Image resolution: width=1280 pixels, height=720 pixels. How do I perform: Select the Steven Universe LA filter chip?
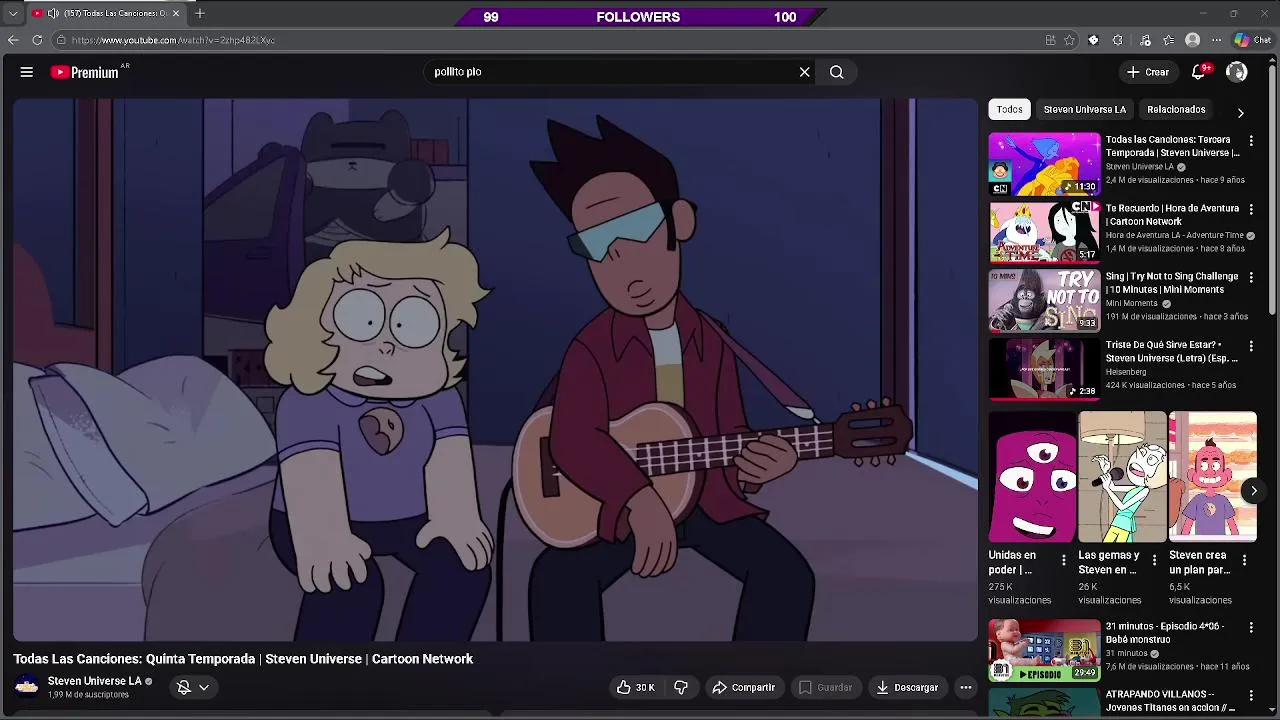[1085, 109]
